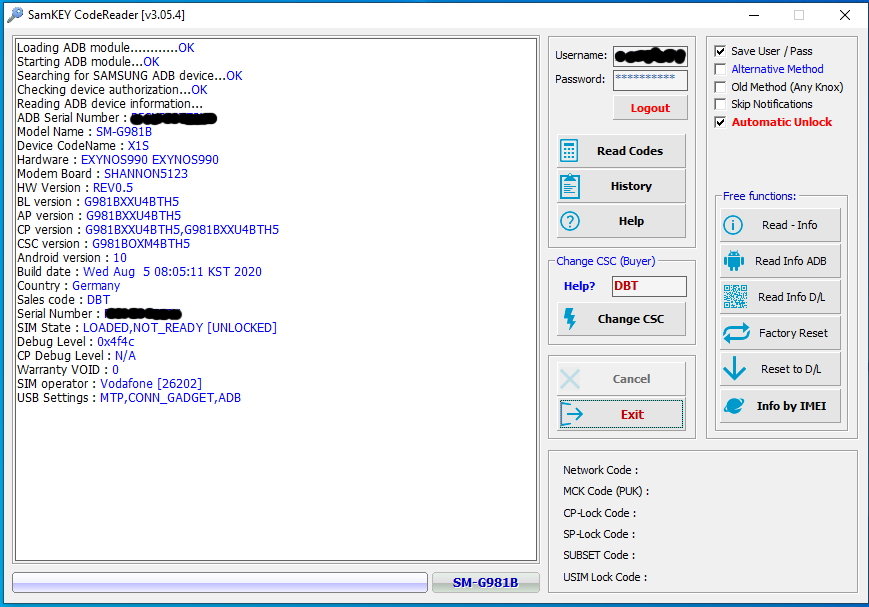Click the looping arrows Factory Reset icon
Screen dimensions: 869x607
click(736, 333)
